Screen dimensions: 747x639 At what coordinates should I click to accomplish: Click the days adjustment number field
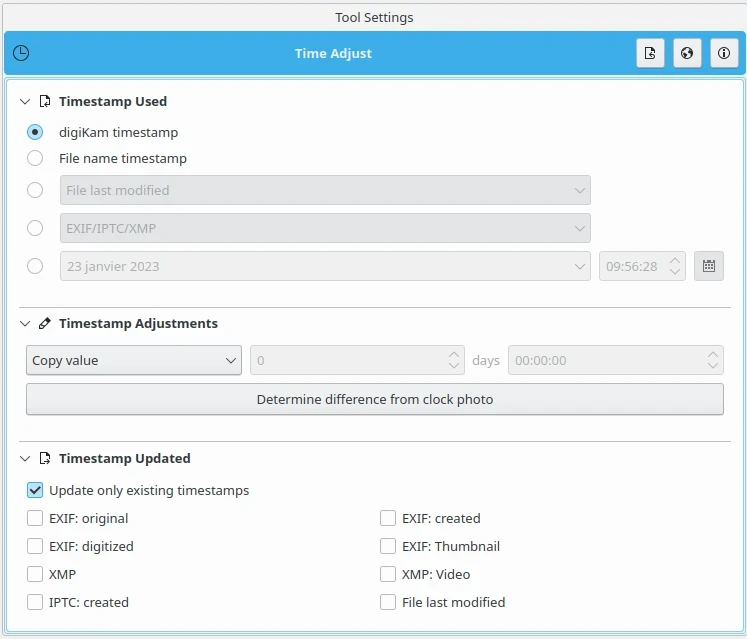click(348, 361)
